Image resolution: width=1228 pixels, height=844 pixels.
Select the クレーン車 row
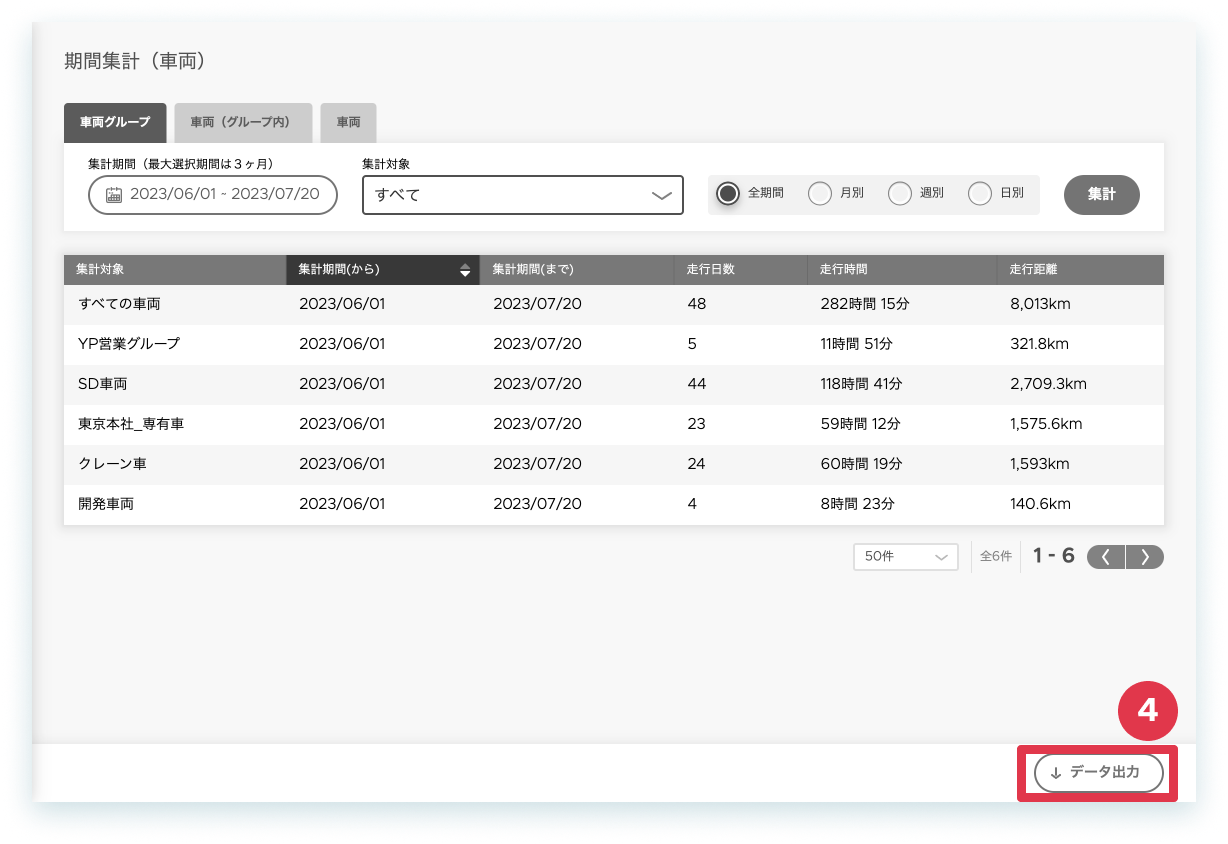614,464
